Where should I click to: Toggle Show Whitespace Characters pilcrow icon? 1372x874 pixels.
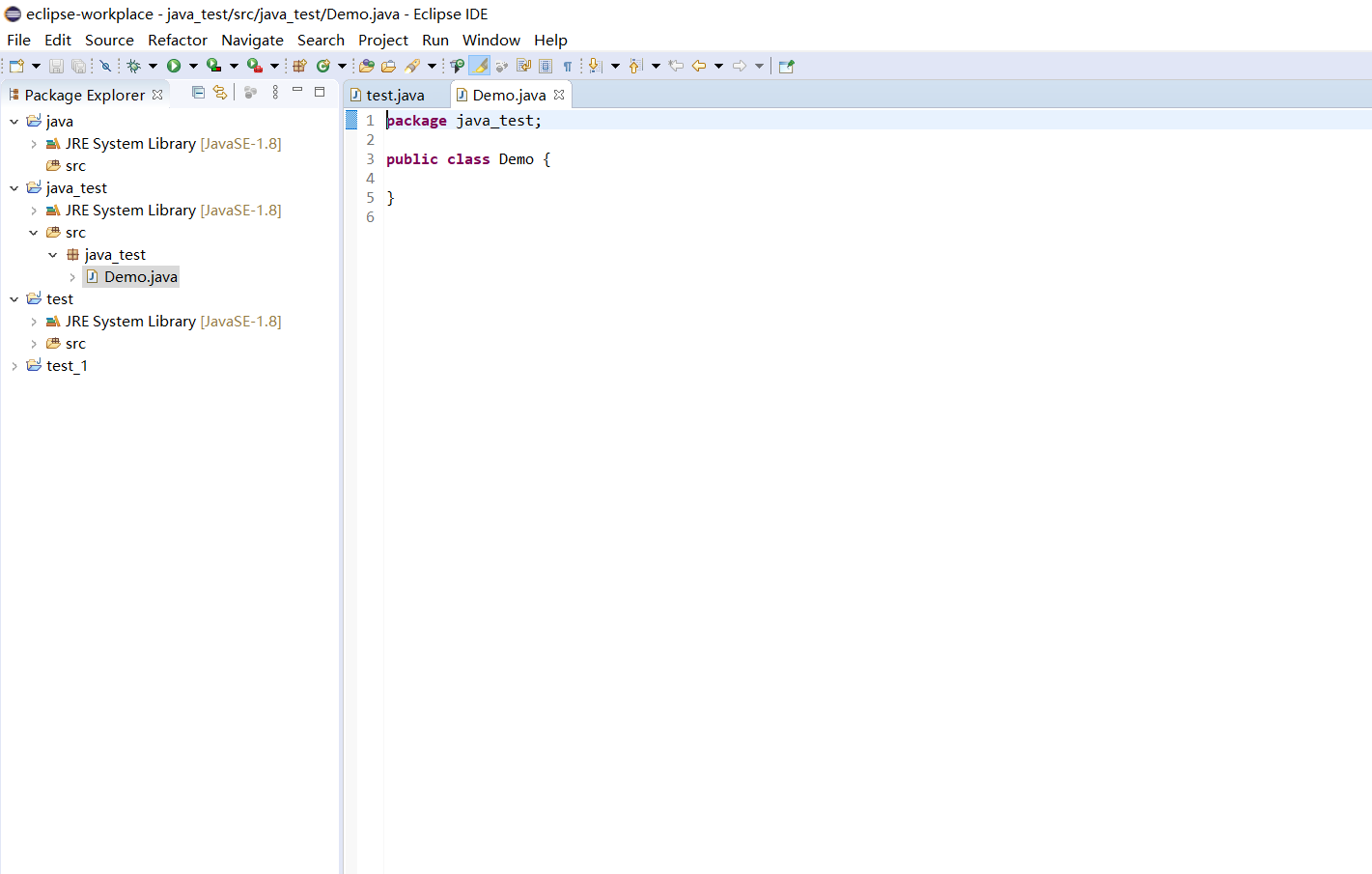coord(568,66)
